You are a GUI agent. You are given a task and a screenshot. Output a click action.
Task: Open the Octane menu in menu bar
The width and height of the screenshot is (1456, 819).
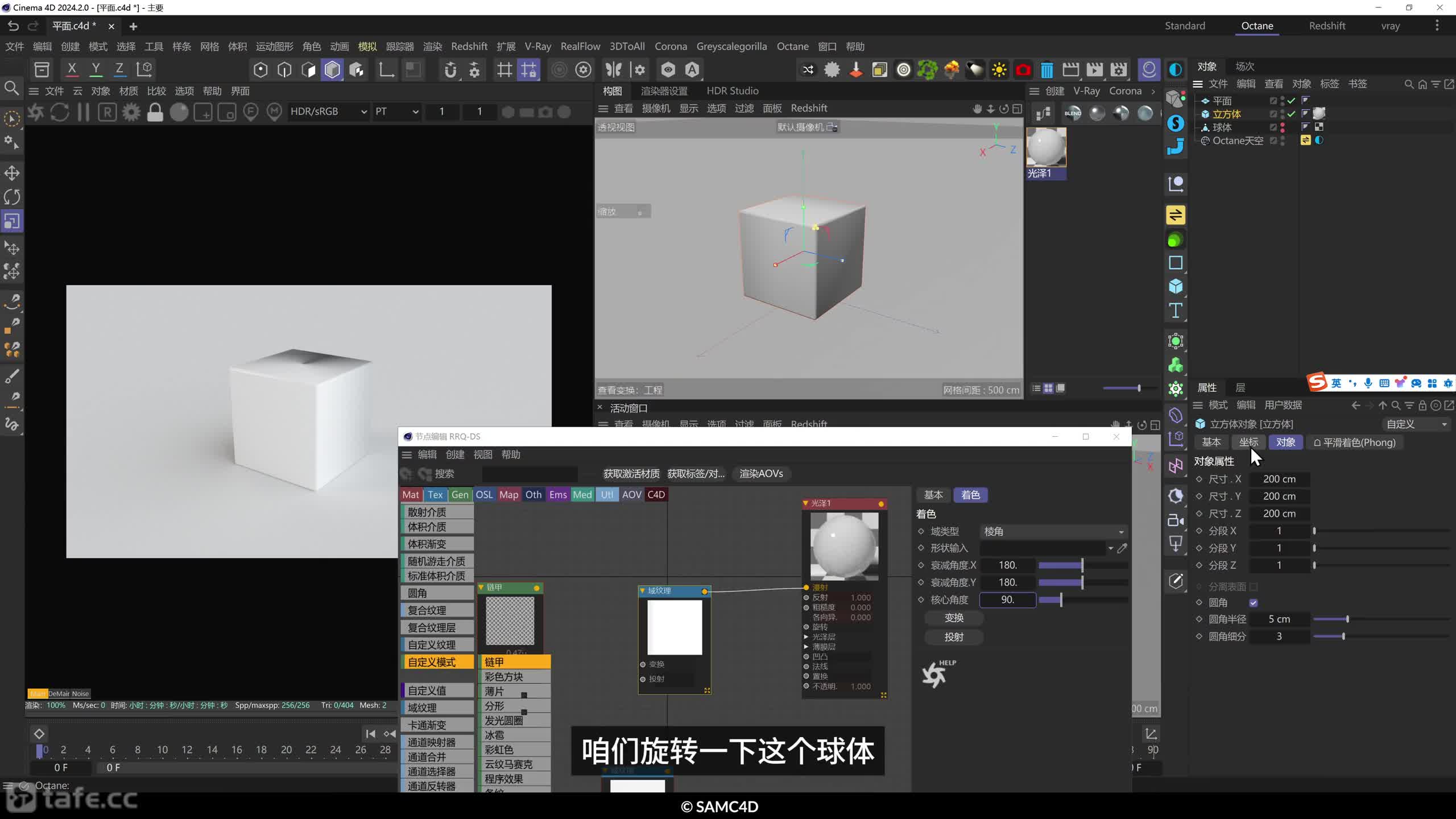[792, 47]
